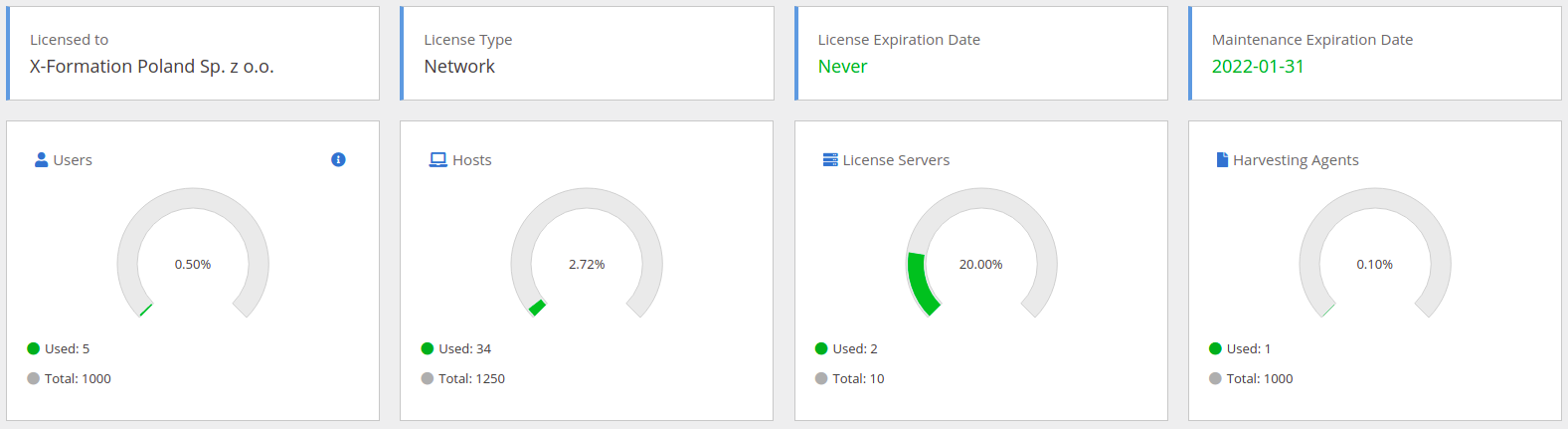Click the green segment of License Servers gauge

point(920,284)
